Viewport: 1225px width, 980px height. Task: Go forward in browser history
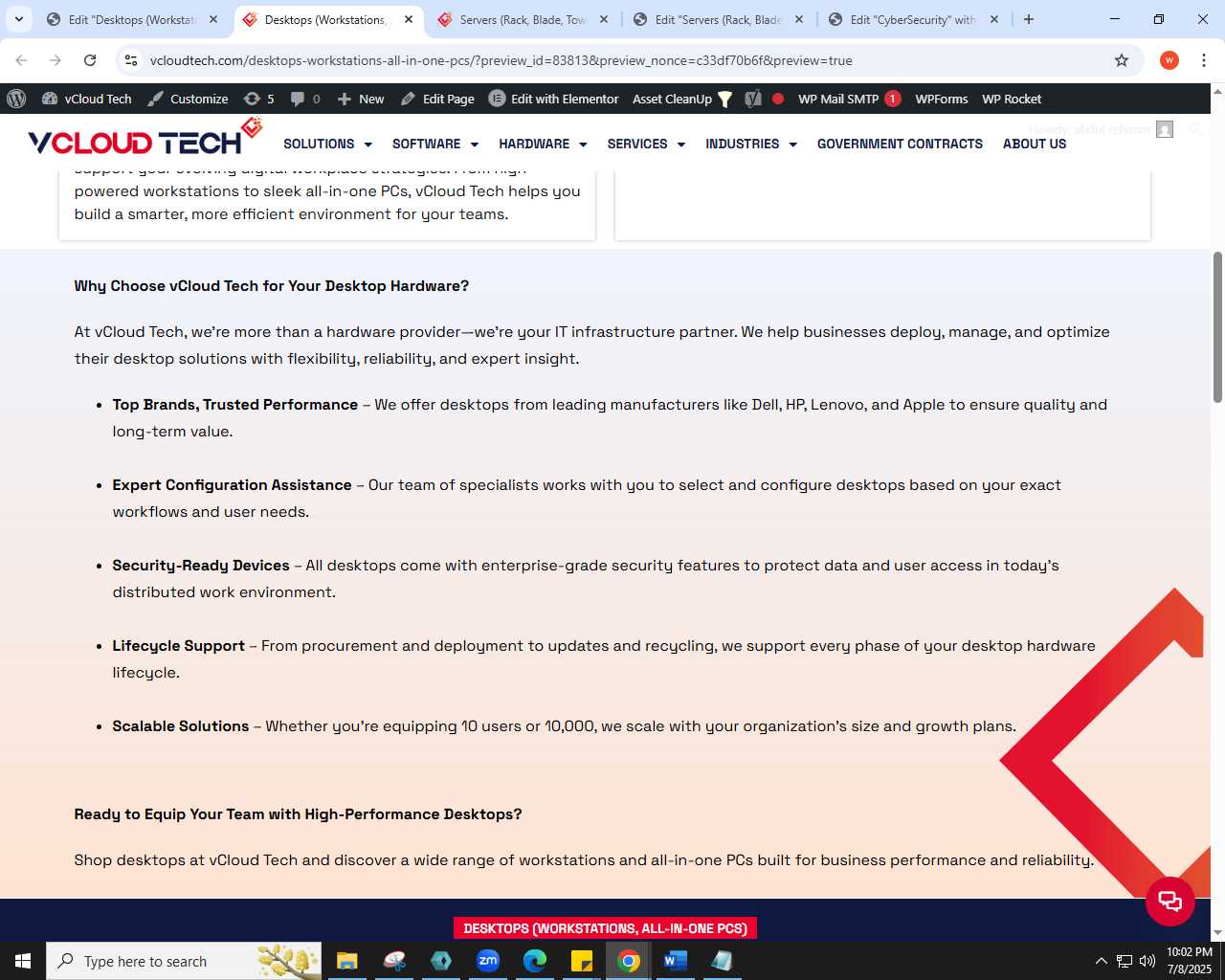pyautogui.click(x=56, y=60)
